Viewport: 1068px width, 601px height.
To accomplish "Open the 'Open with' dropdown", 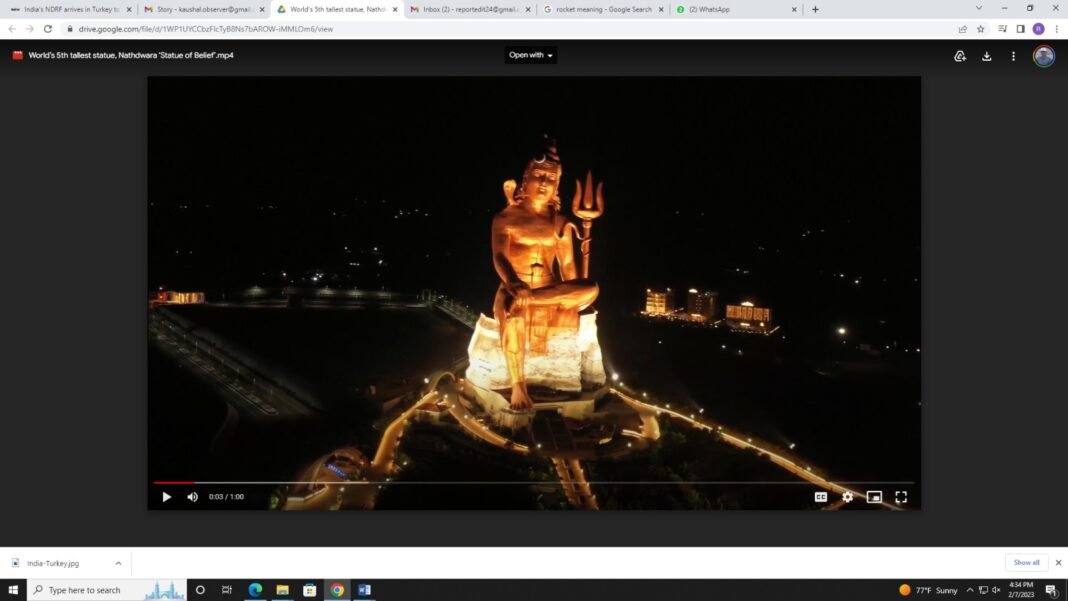I will coord(529,56).
